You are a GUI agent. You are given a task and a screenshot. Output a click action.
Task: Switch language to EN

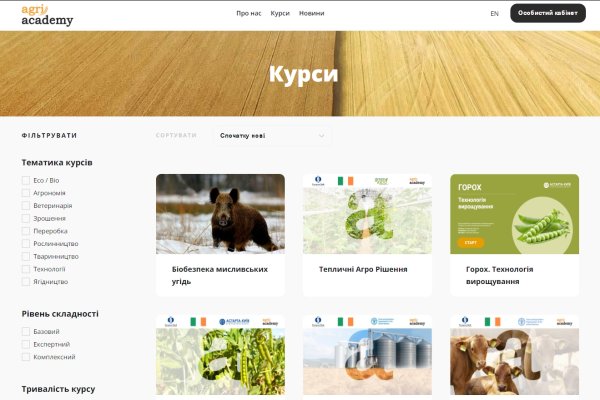click(494, 14)
